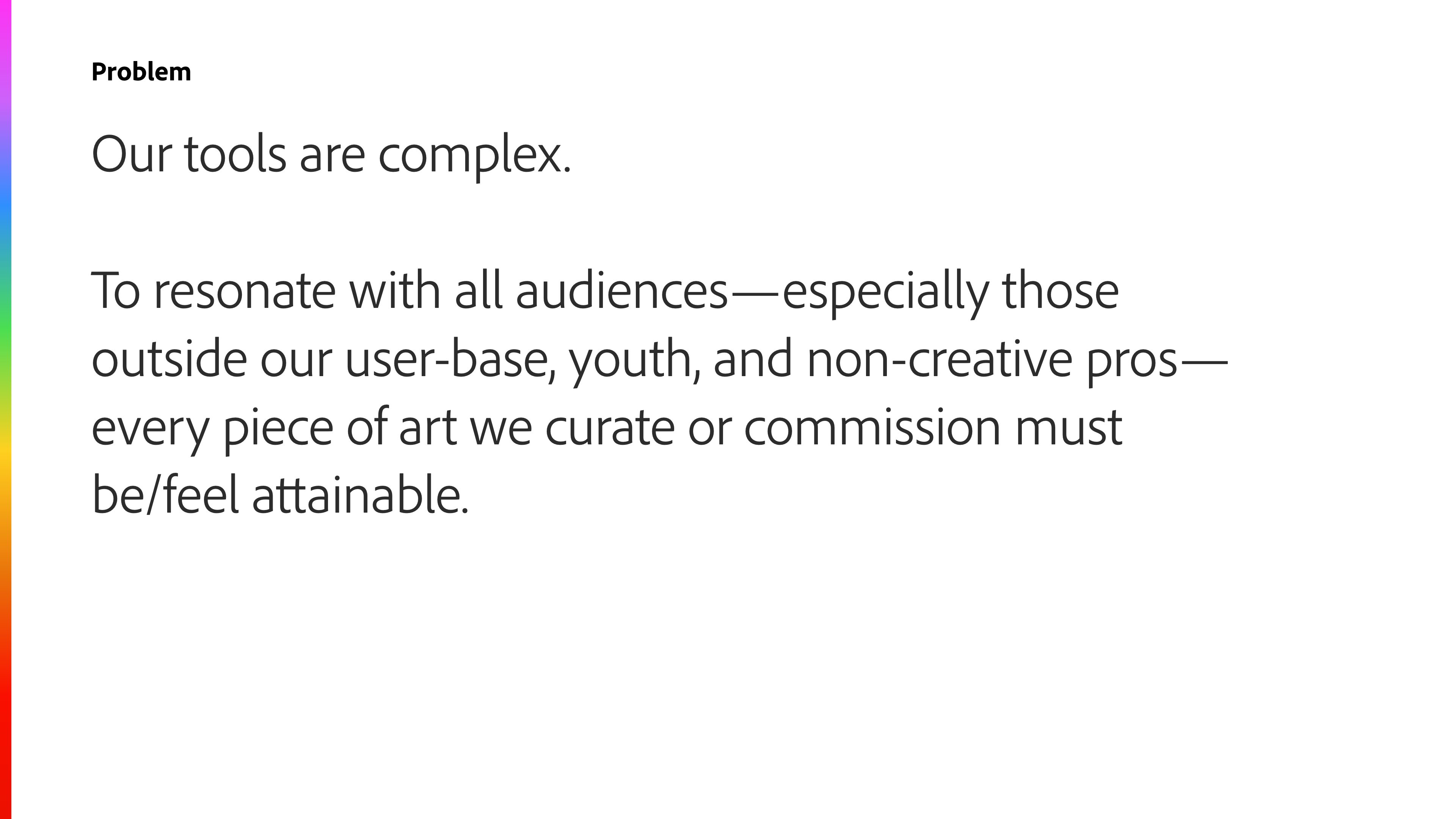Screen dimensions: 1456x819
Task: Click the bold "Problem" heading
Action: pos(141,72)
